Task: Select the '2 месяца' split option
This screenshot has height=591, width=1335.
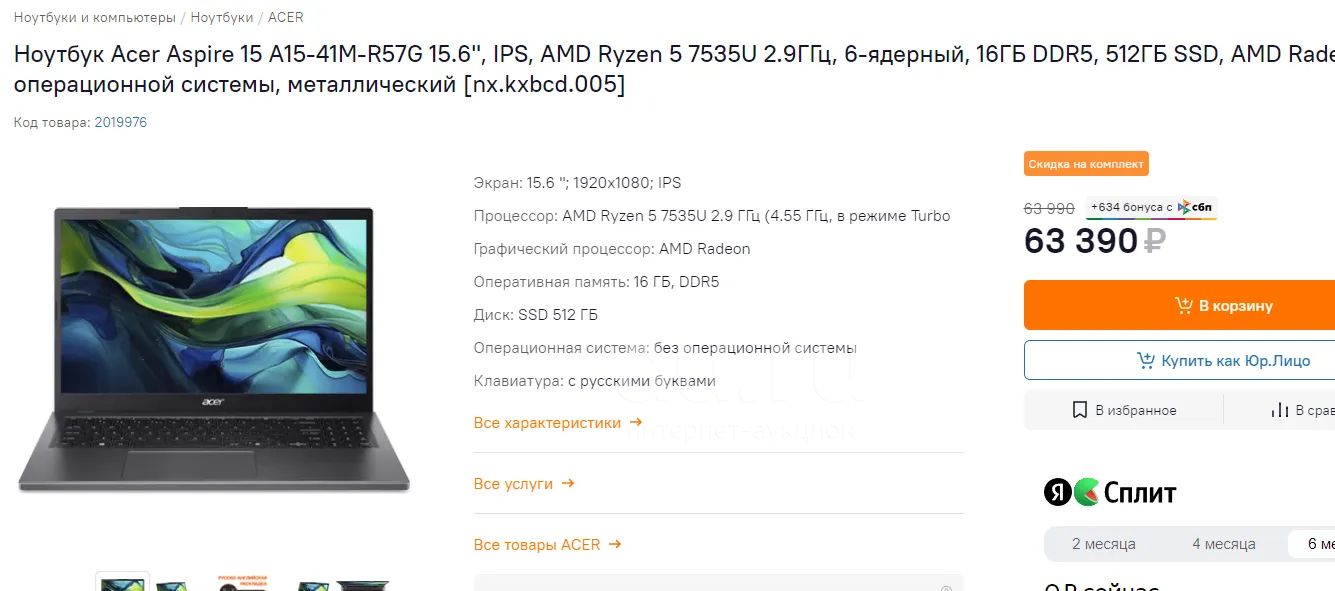Action: (x=1104, y=544)
